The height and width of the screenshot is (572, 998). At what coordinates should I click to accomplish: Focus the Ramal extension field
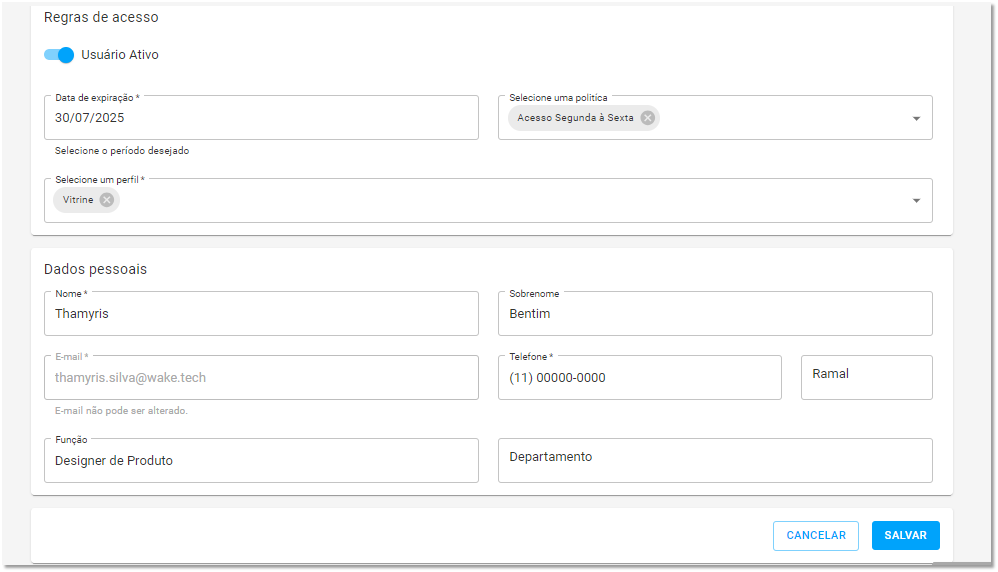pyautogui.click(x=866, y=377)
